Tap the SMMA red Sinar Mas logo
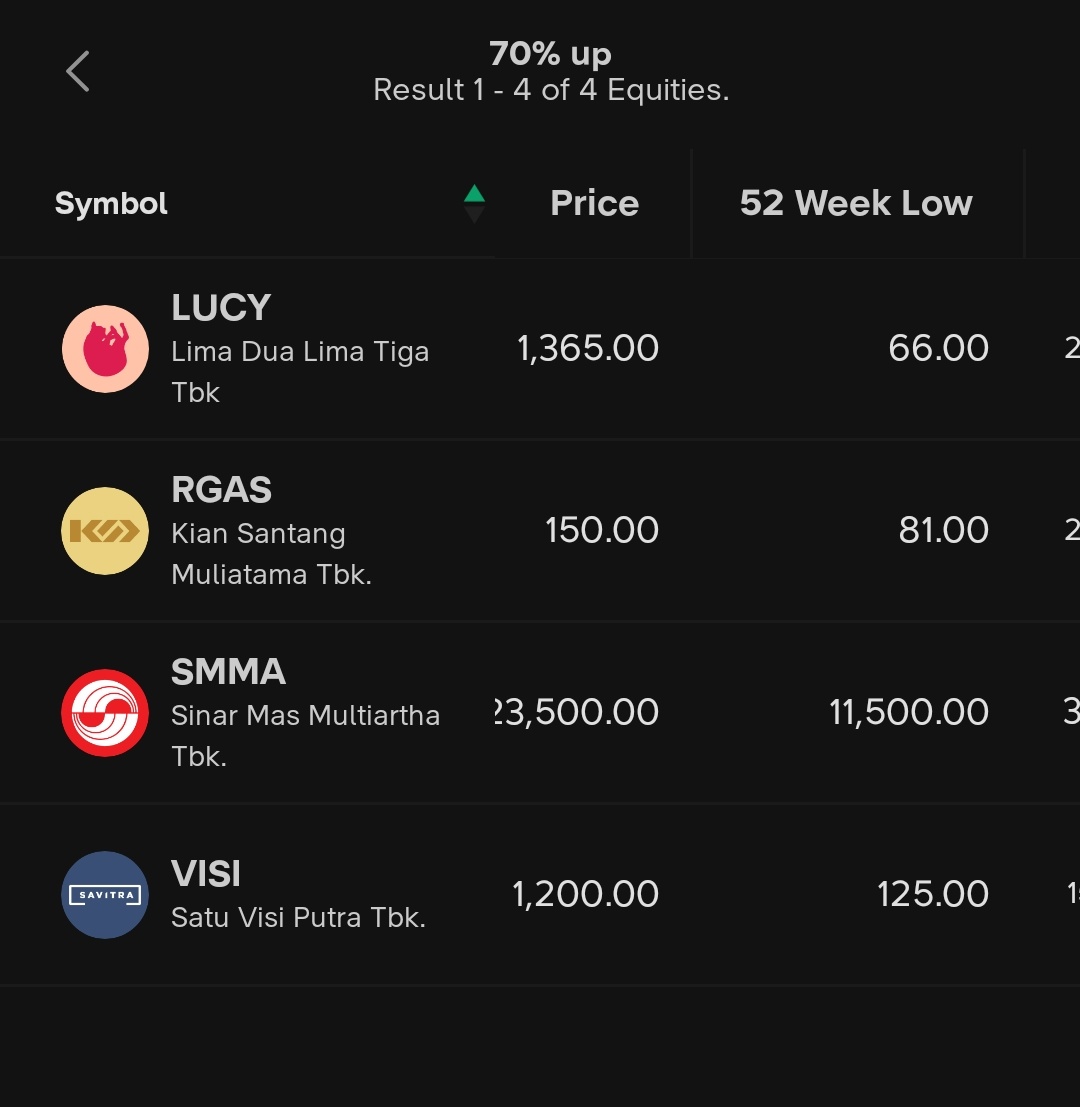1080x1107 pixels. tap(105, 713)
